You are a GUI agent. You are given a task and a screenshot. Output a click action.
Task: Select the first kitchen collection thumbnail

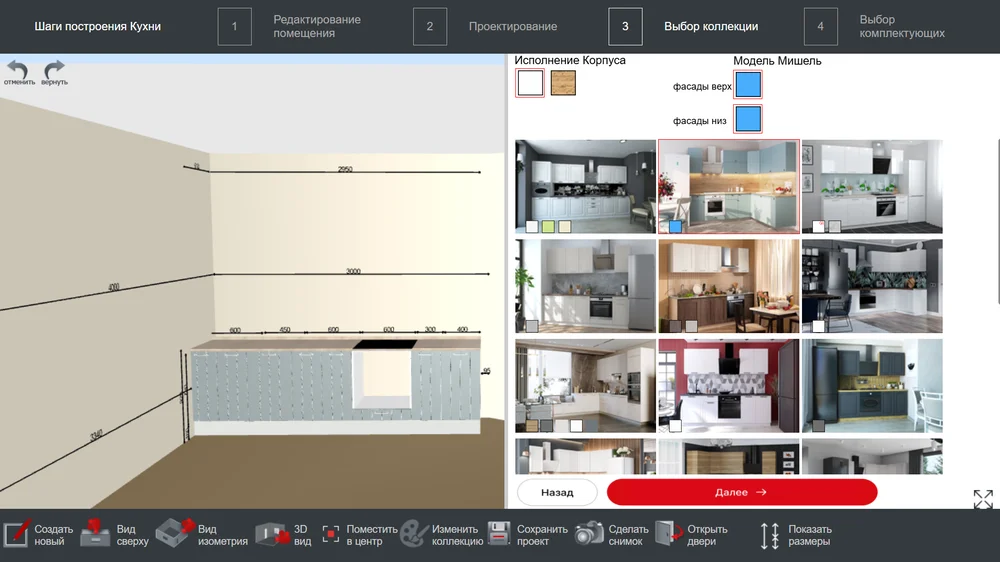(585, 186)
